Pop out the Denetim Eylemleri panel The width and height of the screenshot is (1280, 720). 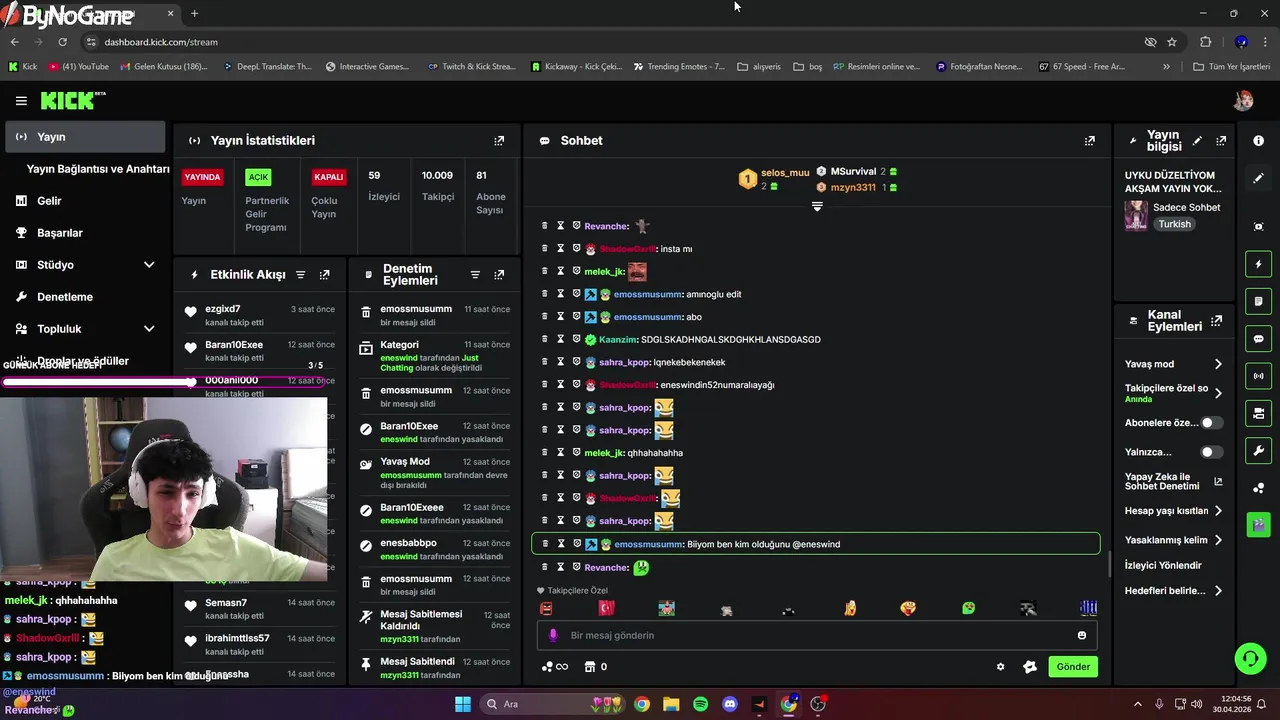(x=499, y=274)
